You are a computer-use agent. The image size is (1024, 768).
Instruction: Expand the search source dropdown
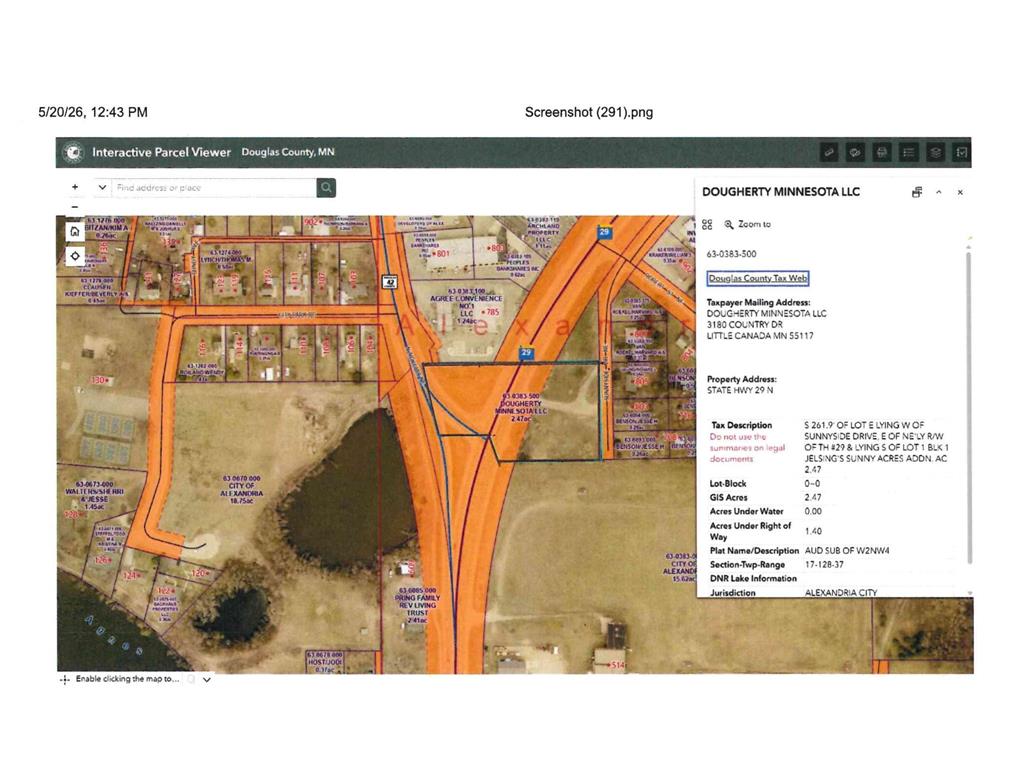pos(103,187)
